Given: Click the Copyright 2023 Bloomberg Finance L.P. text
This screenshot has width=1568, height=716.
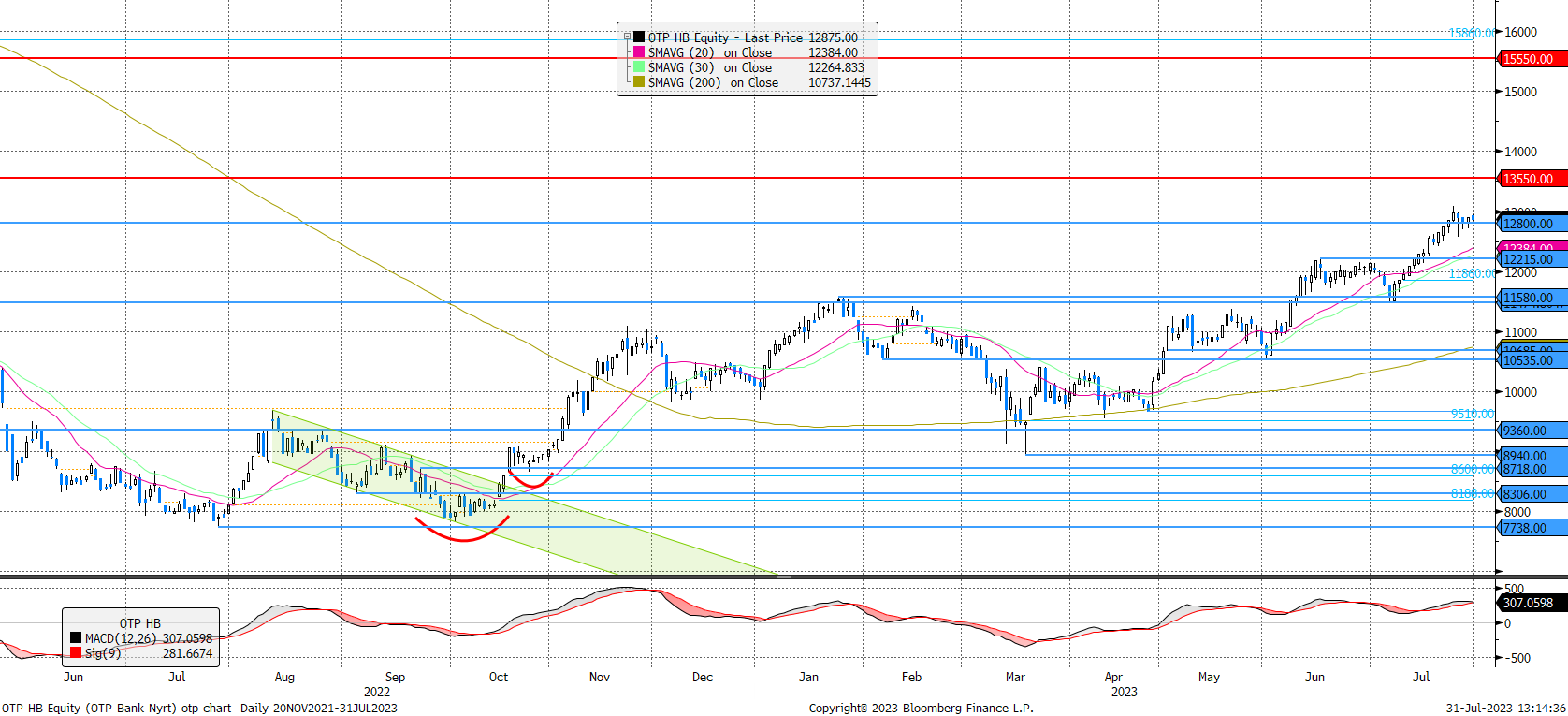Looking at the screenshot, I should pyautogui.click(x=922, y=708).
